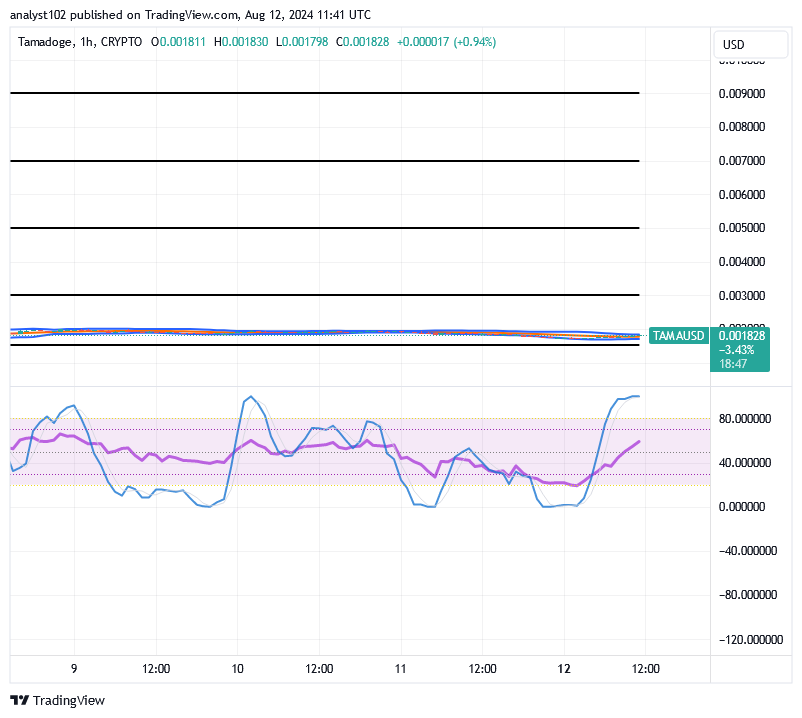Click the change +0.000017 (+0.94%) text
This screenshot has height=718, width=802.
447,42
